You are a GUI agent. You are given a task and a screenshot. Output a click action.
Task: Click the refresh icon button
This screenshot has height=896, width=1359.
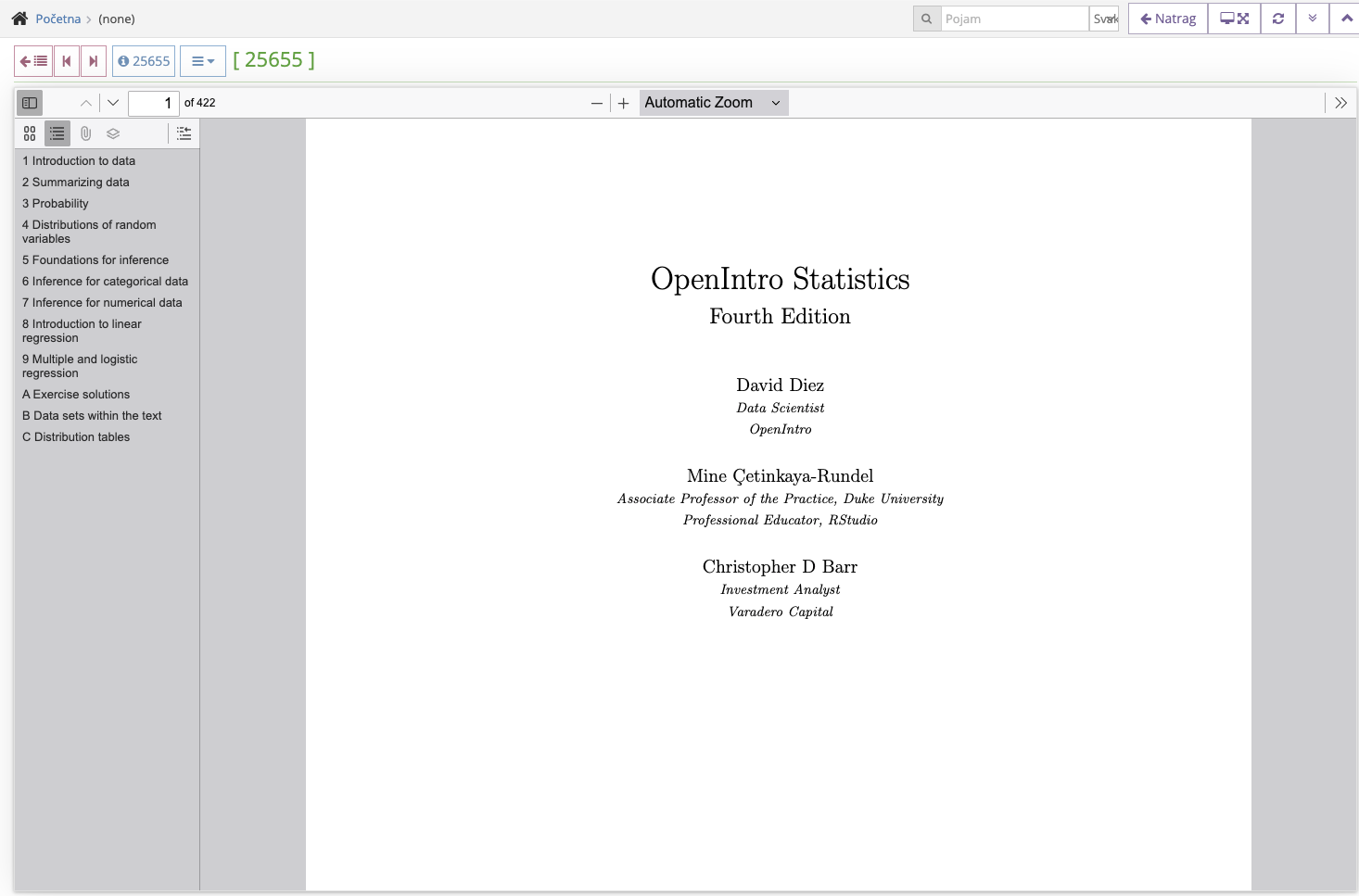pos(1278,19)
